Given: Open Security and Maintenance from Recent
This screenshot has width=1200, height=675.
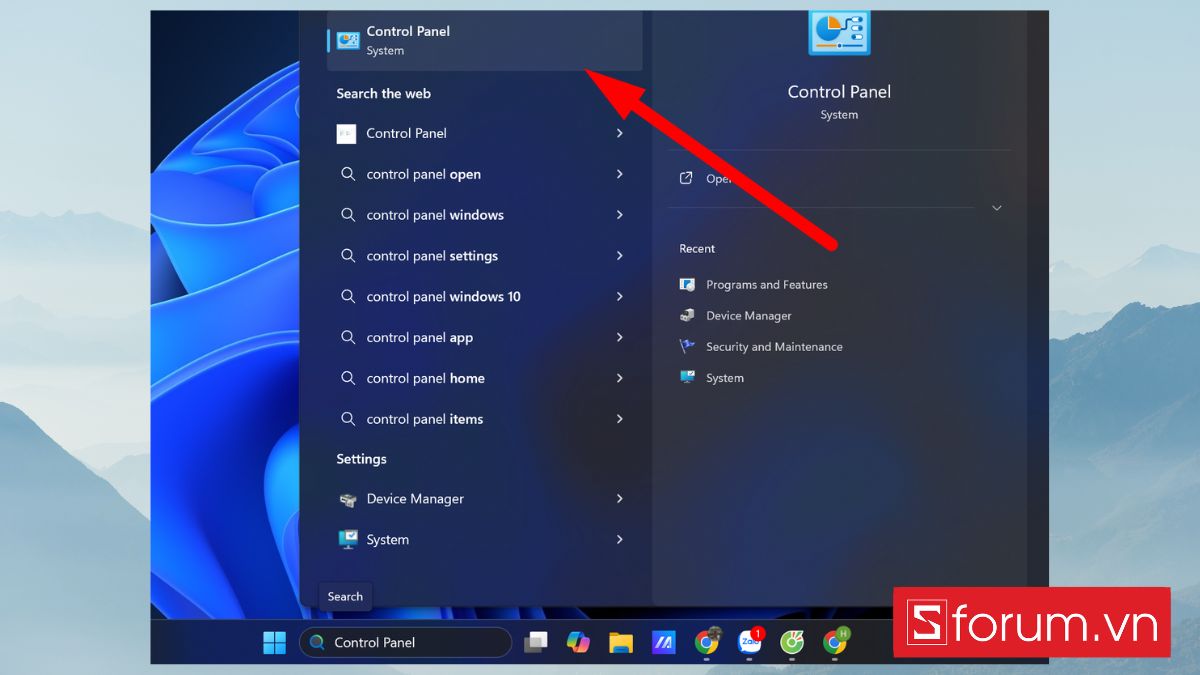Looking at the screenshot, I should (761, 347).
